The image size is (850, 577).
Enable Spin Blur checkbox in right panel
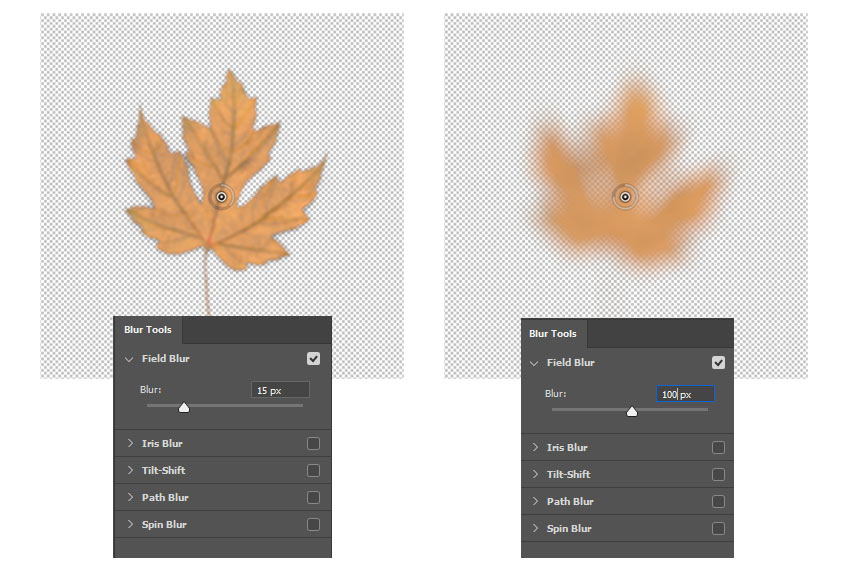point(718,528)
